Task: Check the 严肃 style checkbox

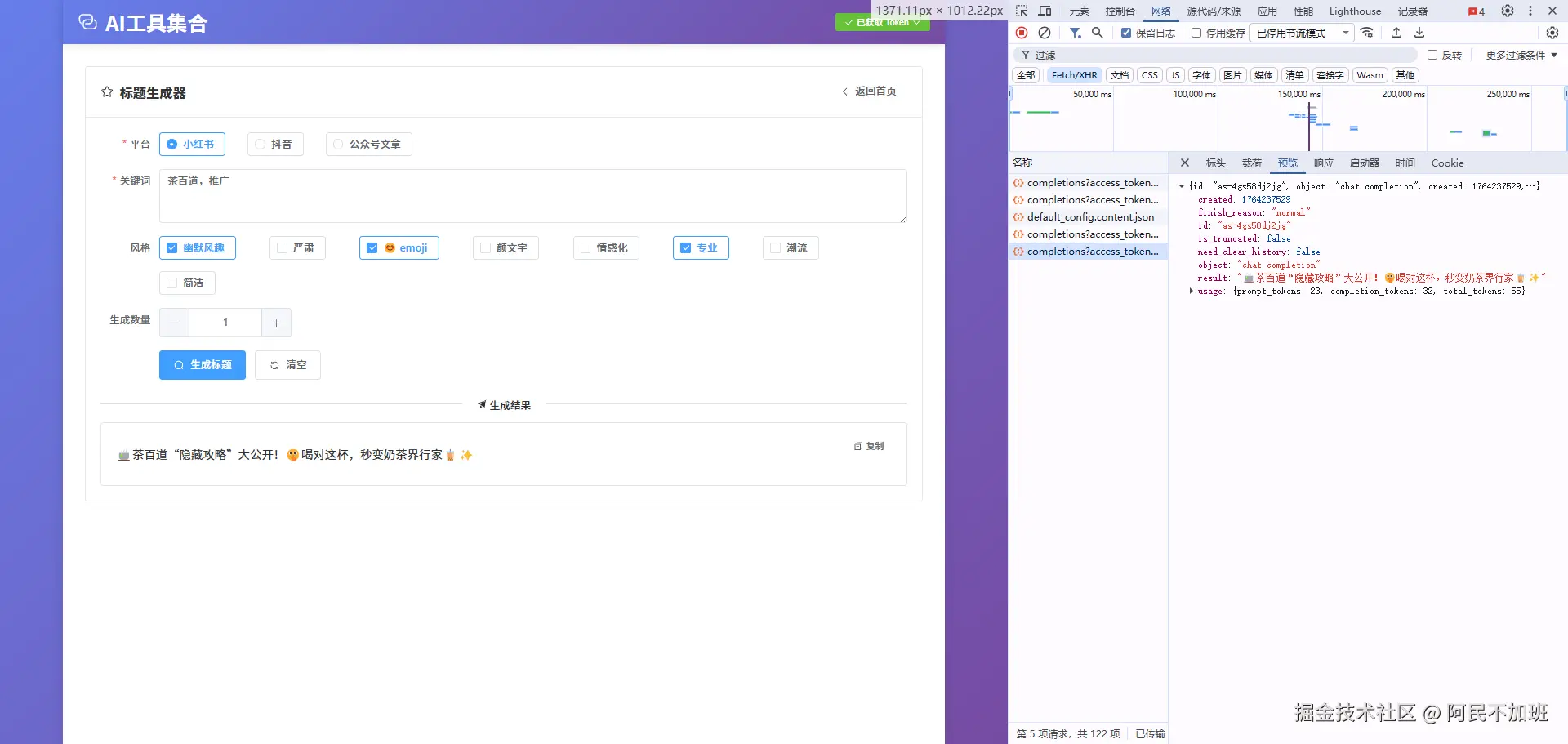Action: coord(283,248)
